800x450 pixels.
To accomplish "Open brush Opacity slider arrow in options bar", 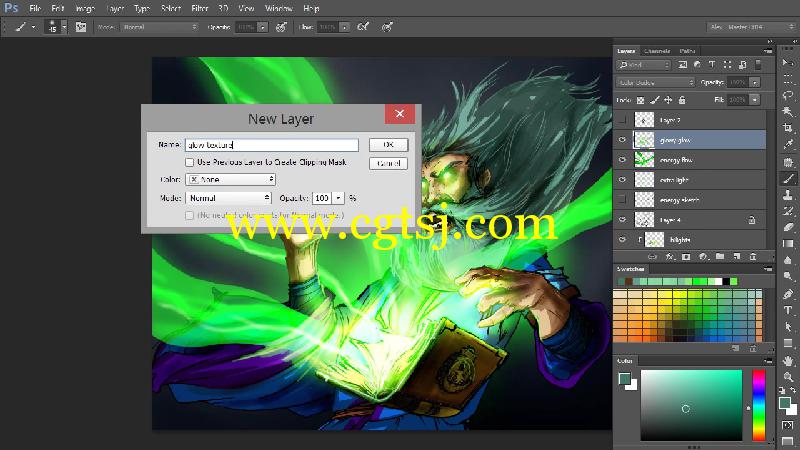I will pyautogui.click(x=262, y=27).
